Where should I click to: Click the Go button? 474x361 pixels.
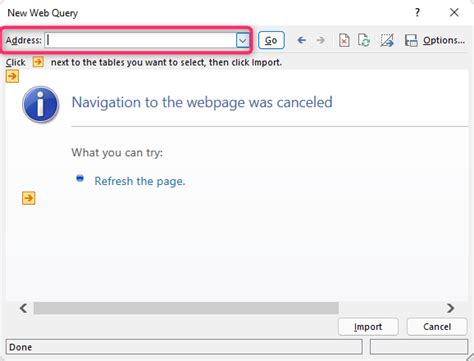(x=271, y=40)
